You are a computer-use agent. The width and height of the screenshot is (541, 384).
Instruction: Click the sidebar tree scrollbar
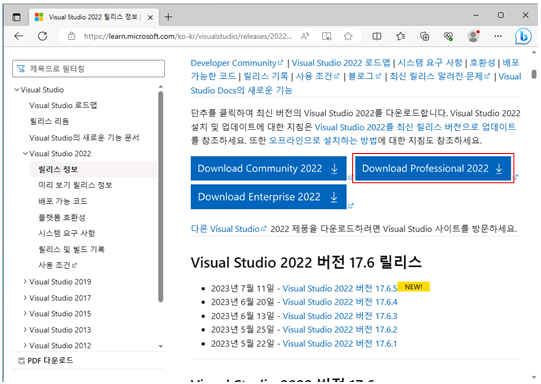[160, 197]
